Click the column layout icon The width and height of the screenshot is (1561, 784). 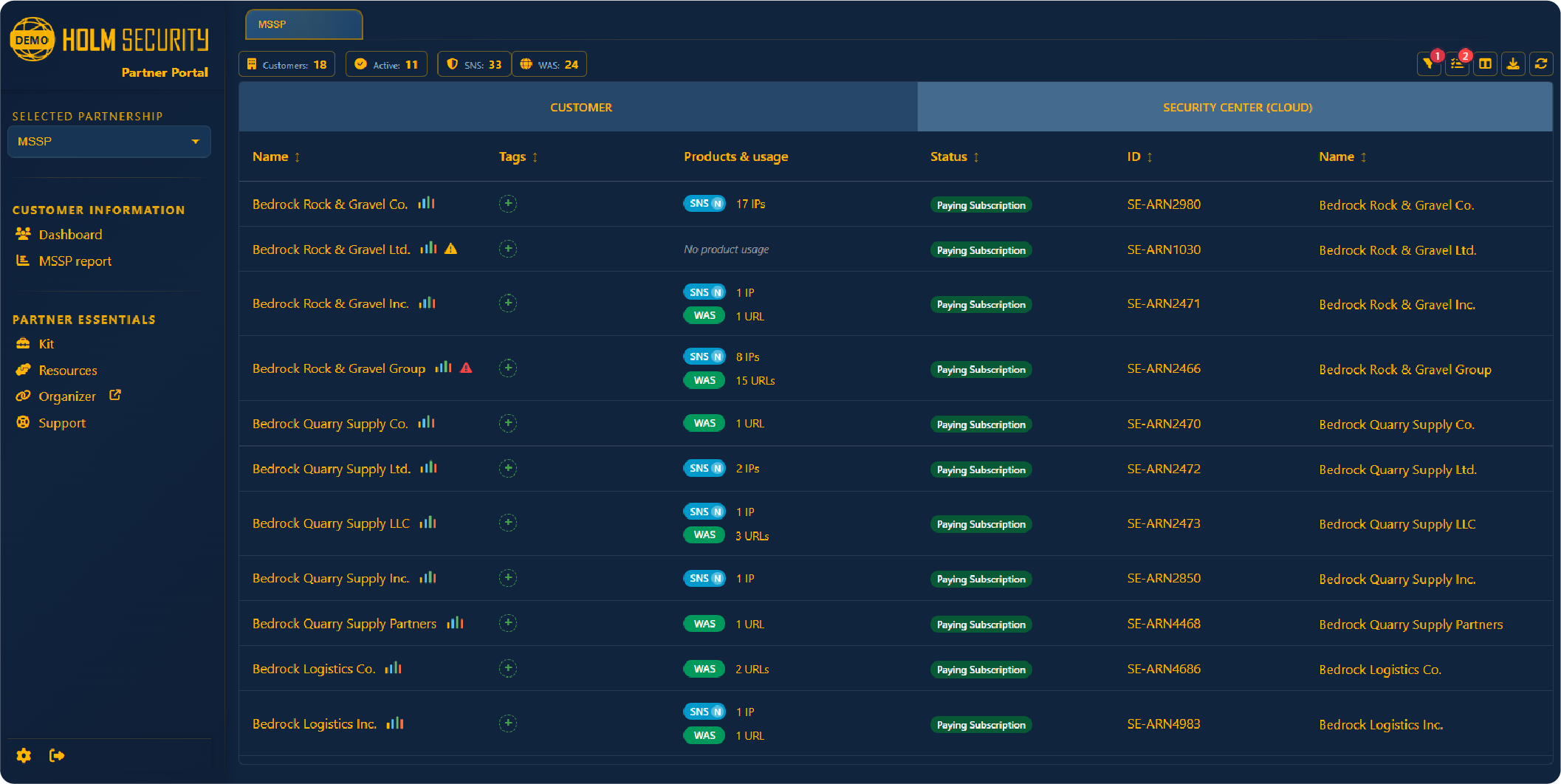pos(1485,64)
